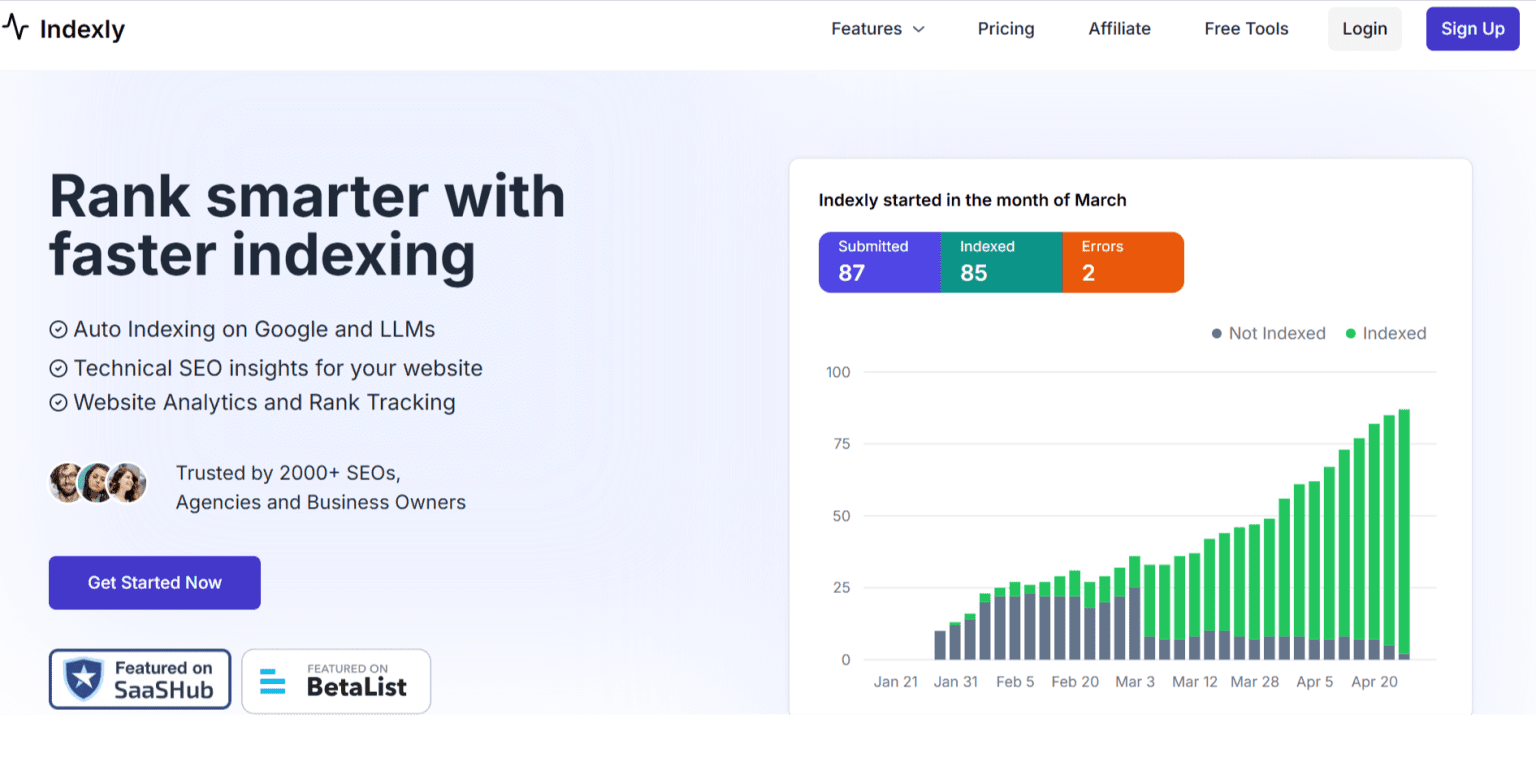Image resolution: width=1536 pixels, height=775 pixels.
Task: Click the checkmark icon beside Auto Indexing
Action: click(58, 329)
